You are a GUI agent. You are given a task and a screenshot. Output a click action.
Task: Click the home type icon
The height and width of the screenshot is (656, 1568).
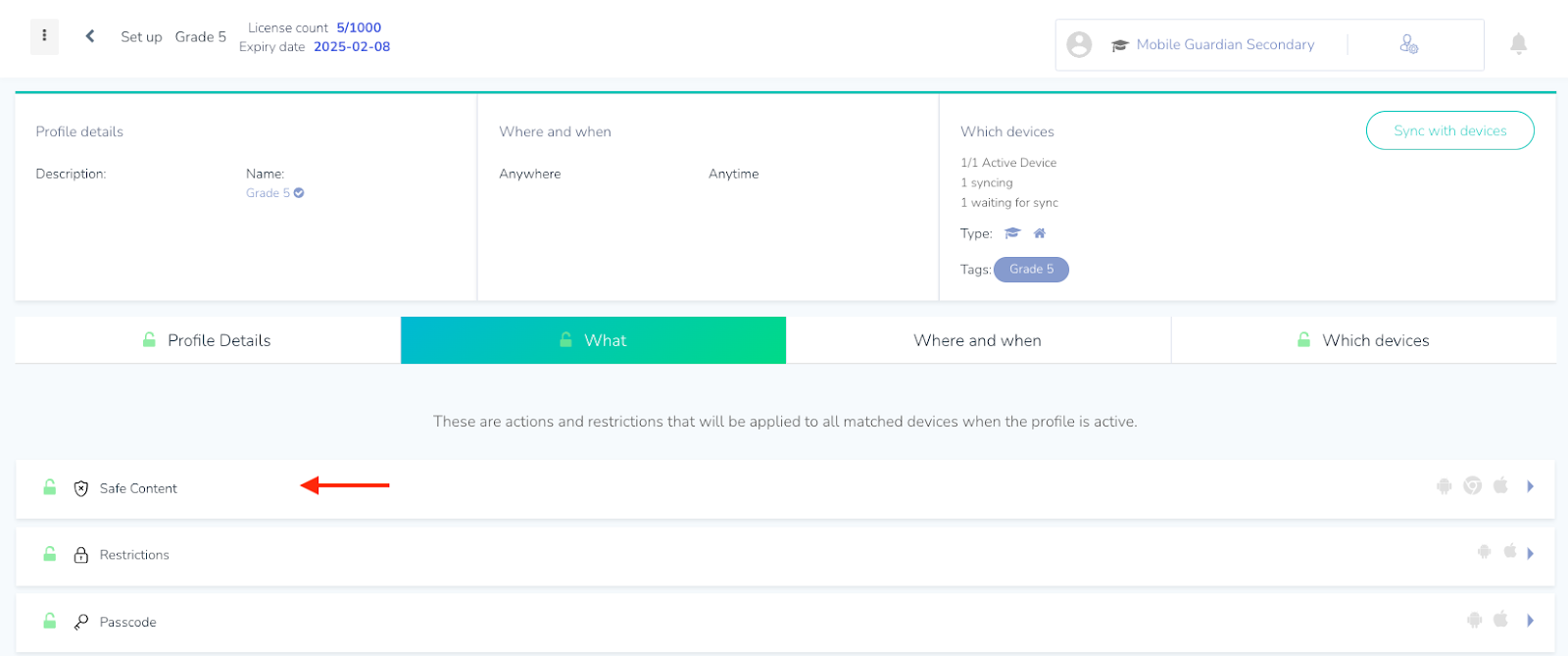coord(1040,233)
